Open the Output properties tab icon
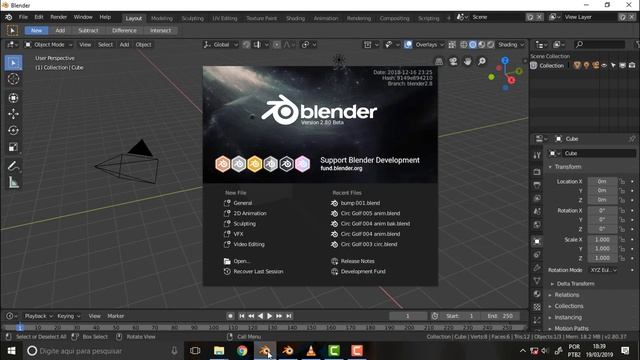Image resolution: width=640 pixels, height=360 pixels. coord(537,185)
